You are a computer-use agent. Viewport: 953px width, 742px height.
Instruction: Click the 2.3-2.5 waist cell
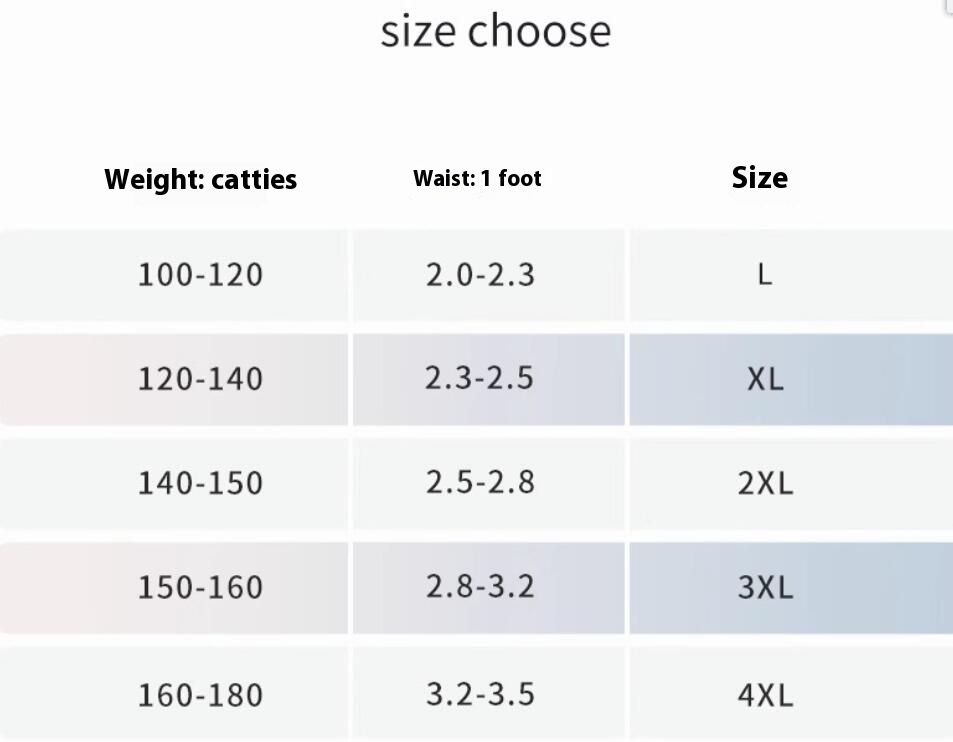[480, 378]
